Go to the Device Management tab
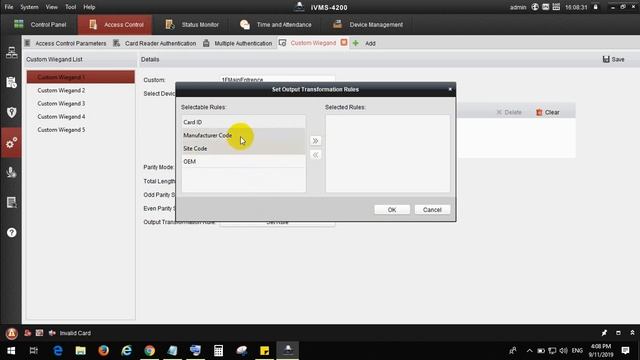Viewport: 640px width, 360px height. click(x=368, y=24)
